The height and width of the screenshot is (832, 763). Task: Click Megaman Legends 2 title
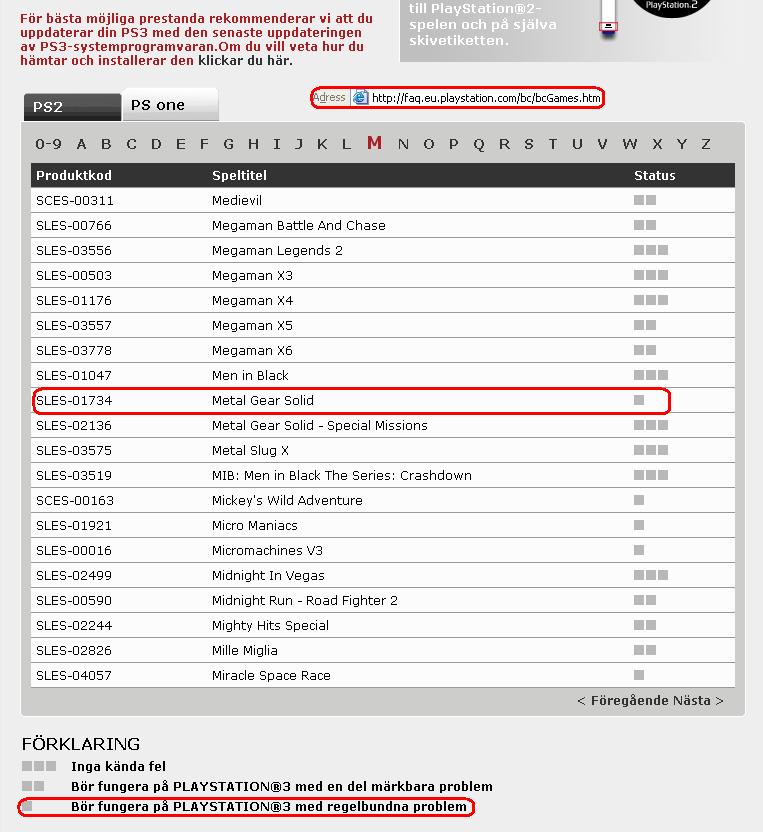coord(277,250)
